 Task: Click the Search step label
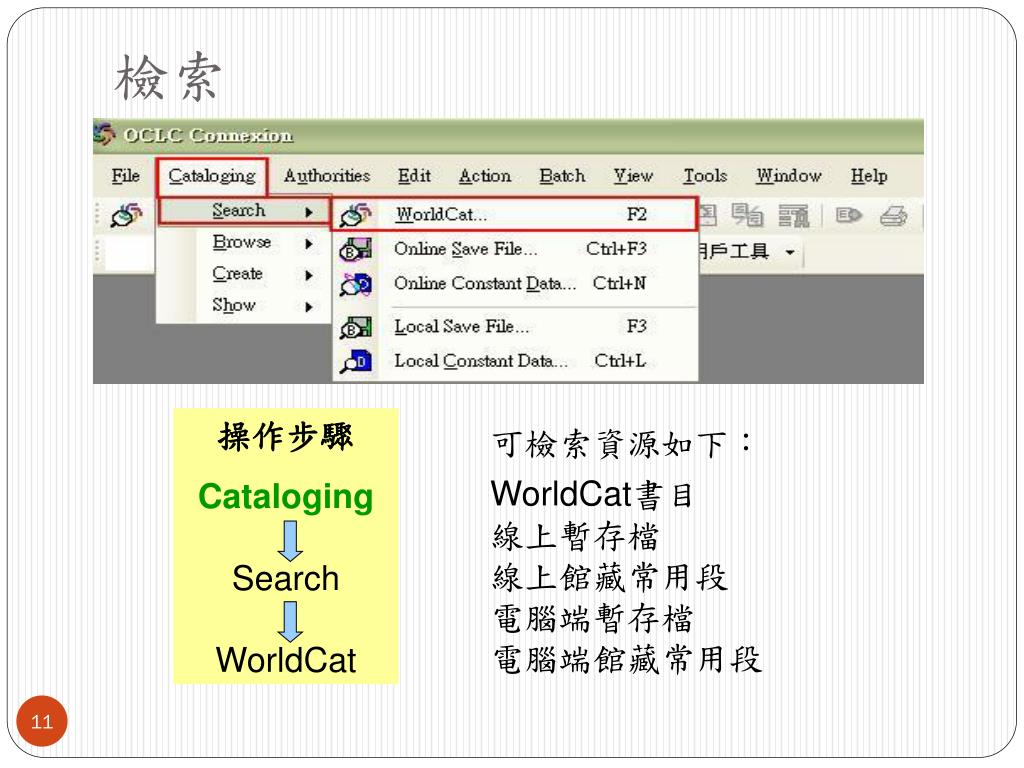pyautogui.click(x=285, y=579)
